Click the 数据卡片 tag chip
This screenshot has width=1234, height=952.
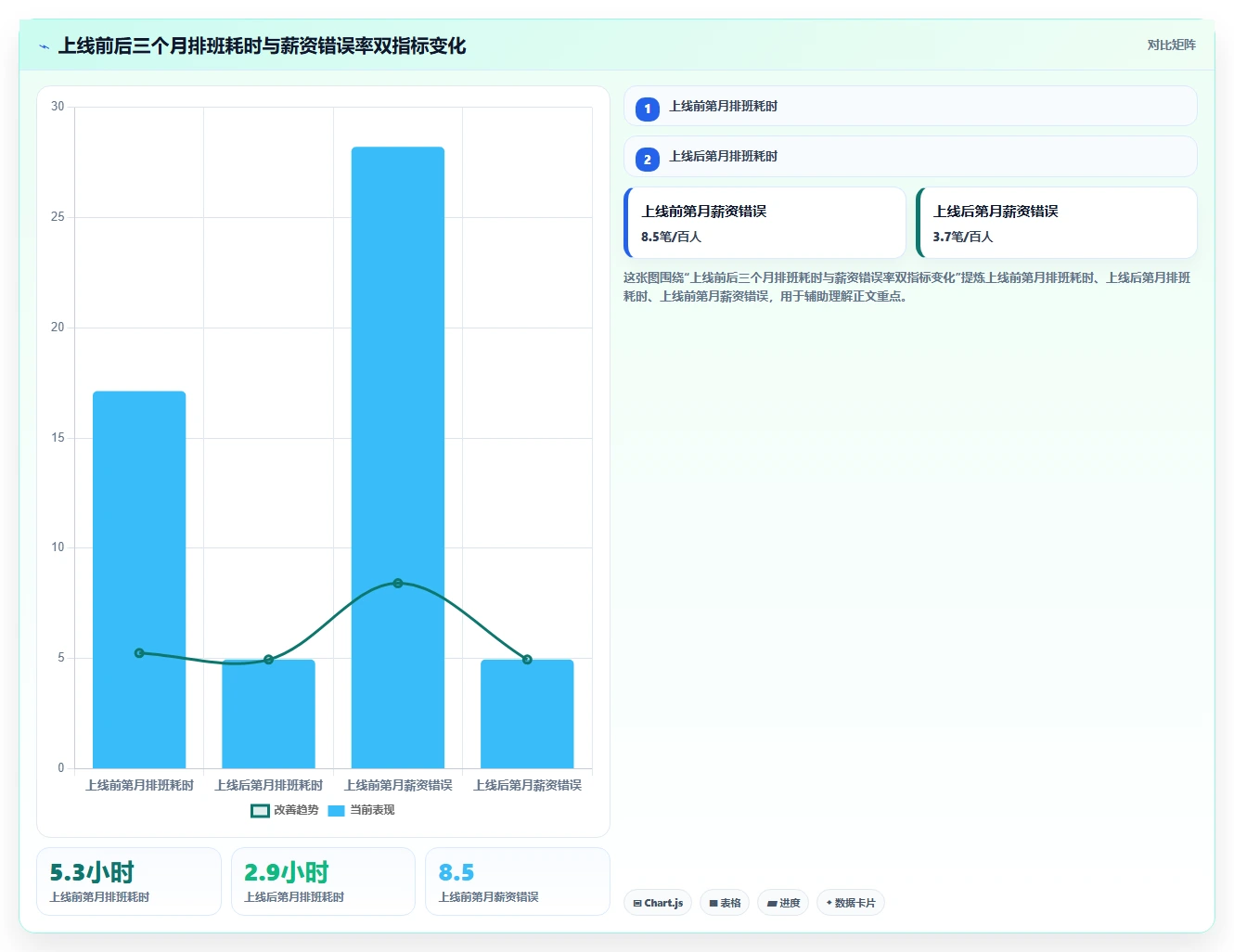point(851,903)
